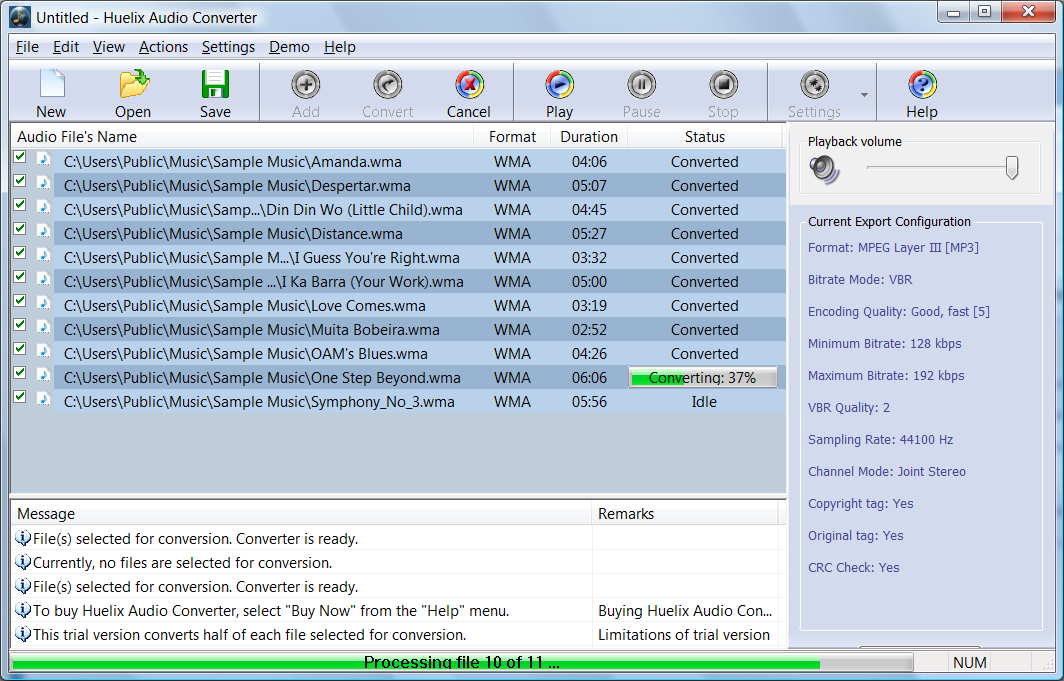The width and height of the screenshot is (1064, 681).
Task: Click the Help question mark icon
Action: pos(922,86)
